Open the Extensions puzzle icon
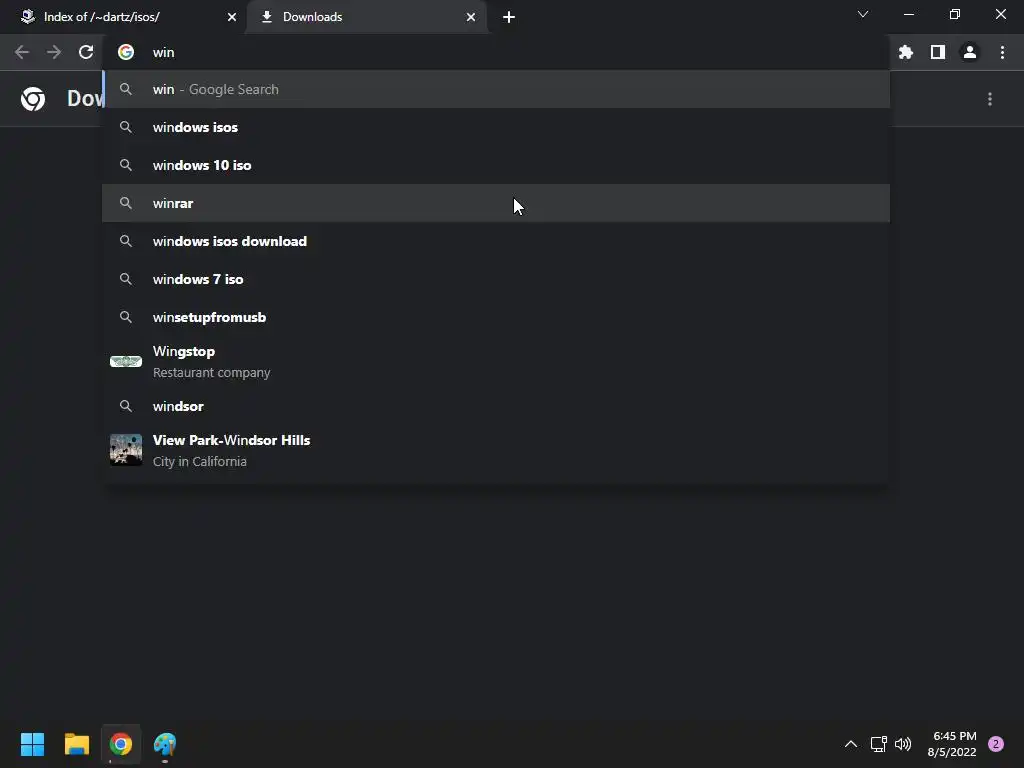 point(906,52)
